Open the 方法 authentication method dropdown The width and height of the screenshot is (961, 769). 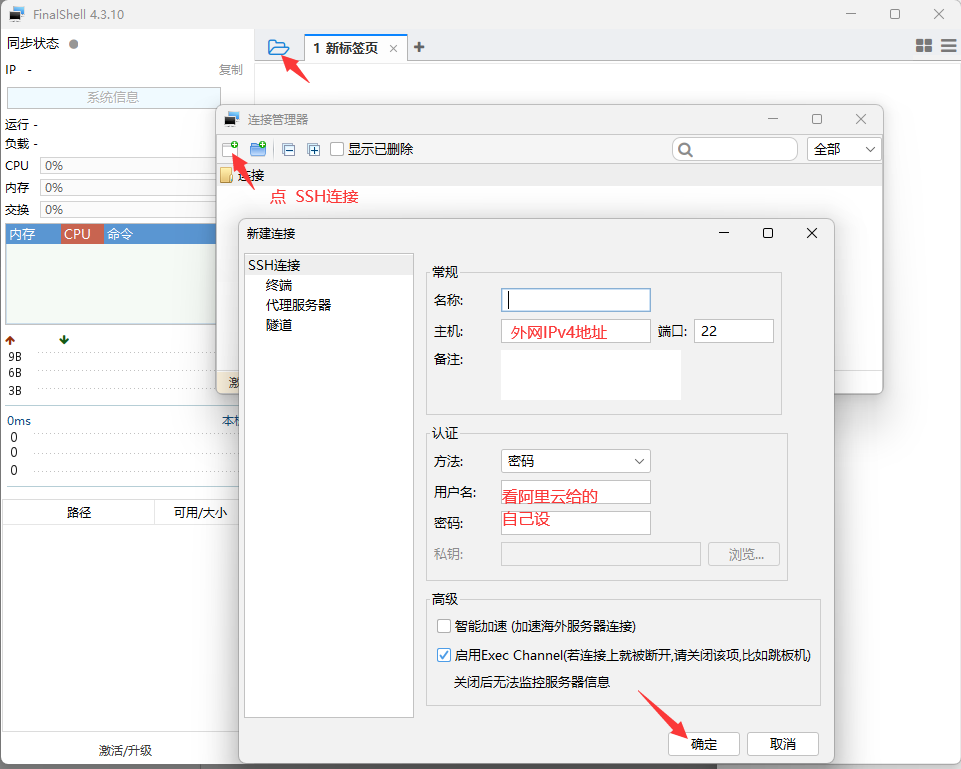(x=575, y=461)
